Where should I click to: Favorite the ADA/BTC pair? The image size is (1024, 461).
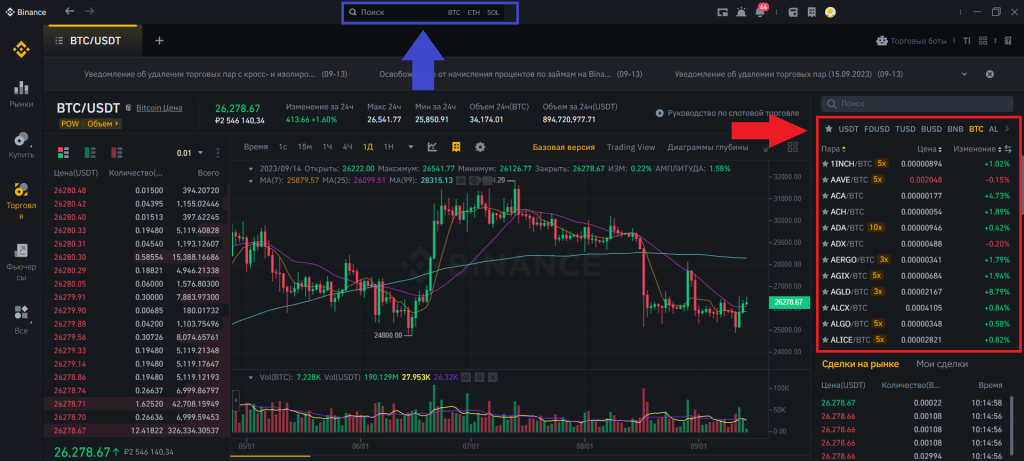[x=825, y=228]
